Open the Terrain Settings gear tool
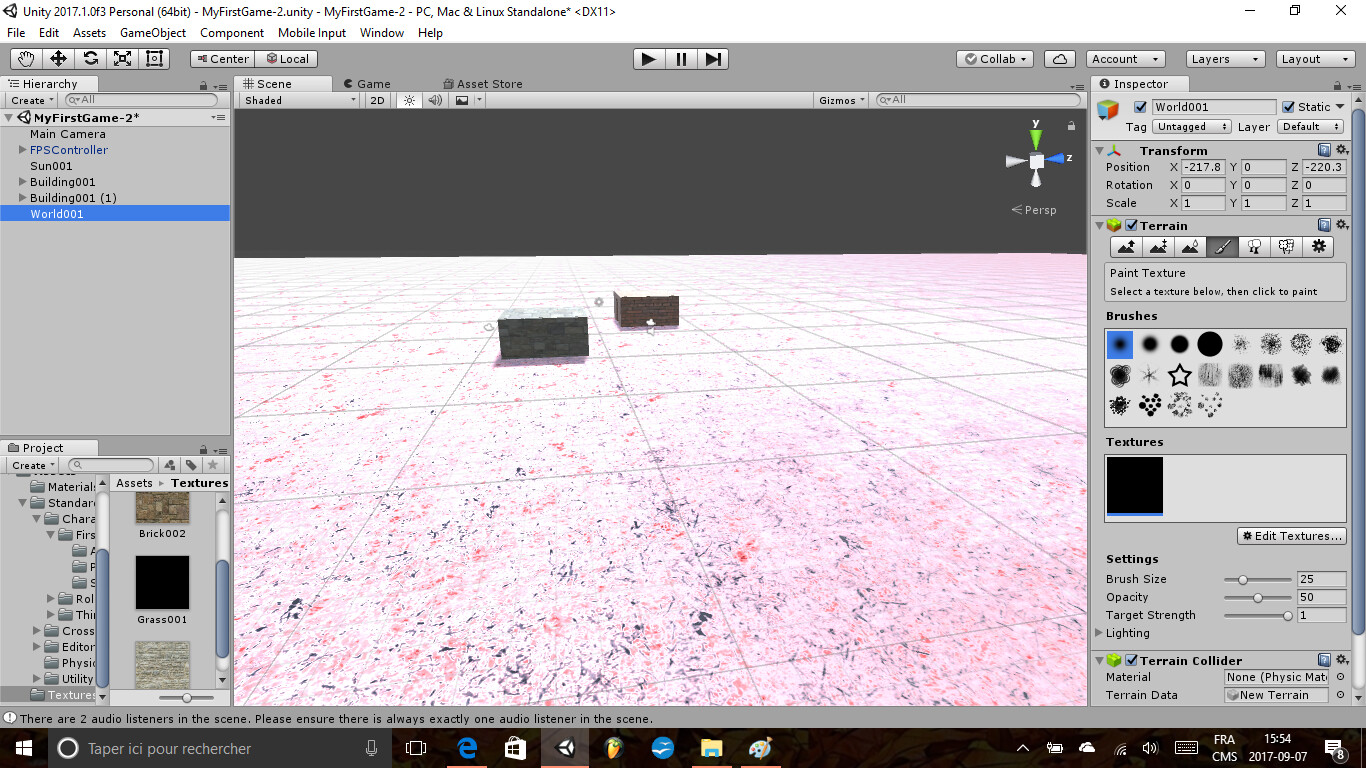Viewport: 1366px width, 768px height. (1319, 247)
